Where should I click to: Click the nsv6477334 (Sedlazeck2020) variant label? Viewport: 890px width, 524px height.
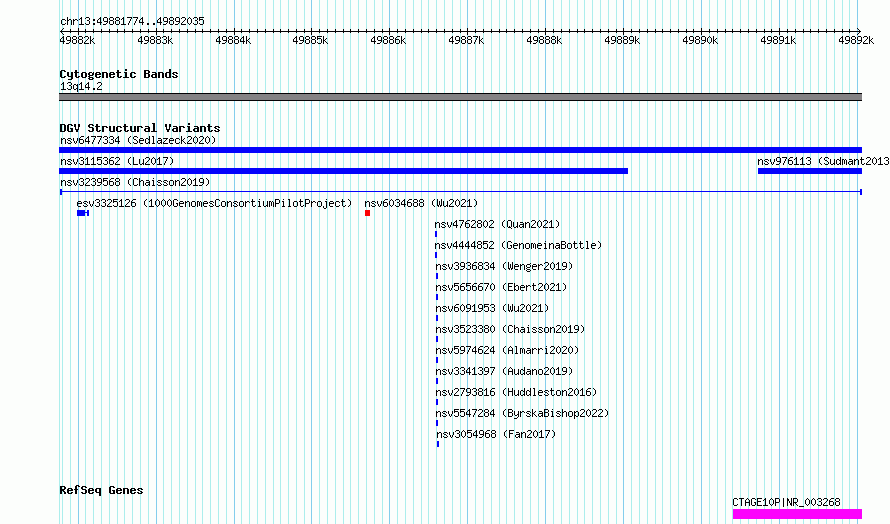pyautogui.click(x=138, y=140)
